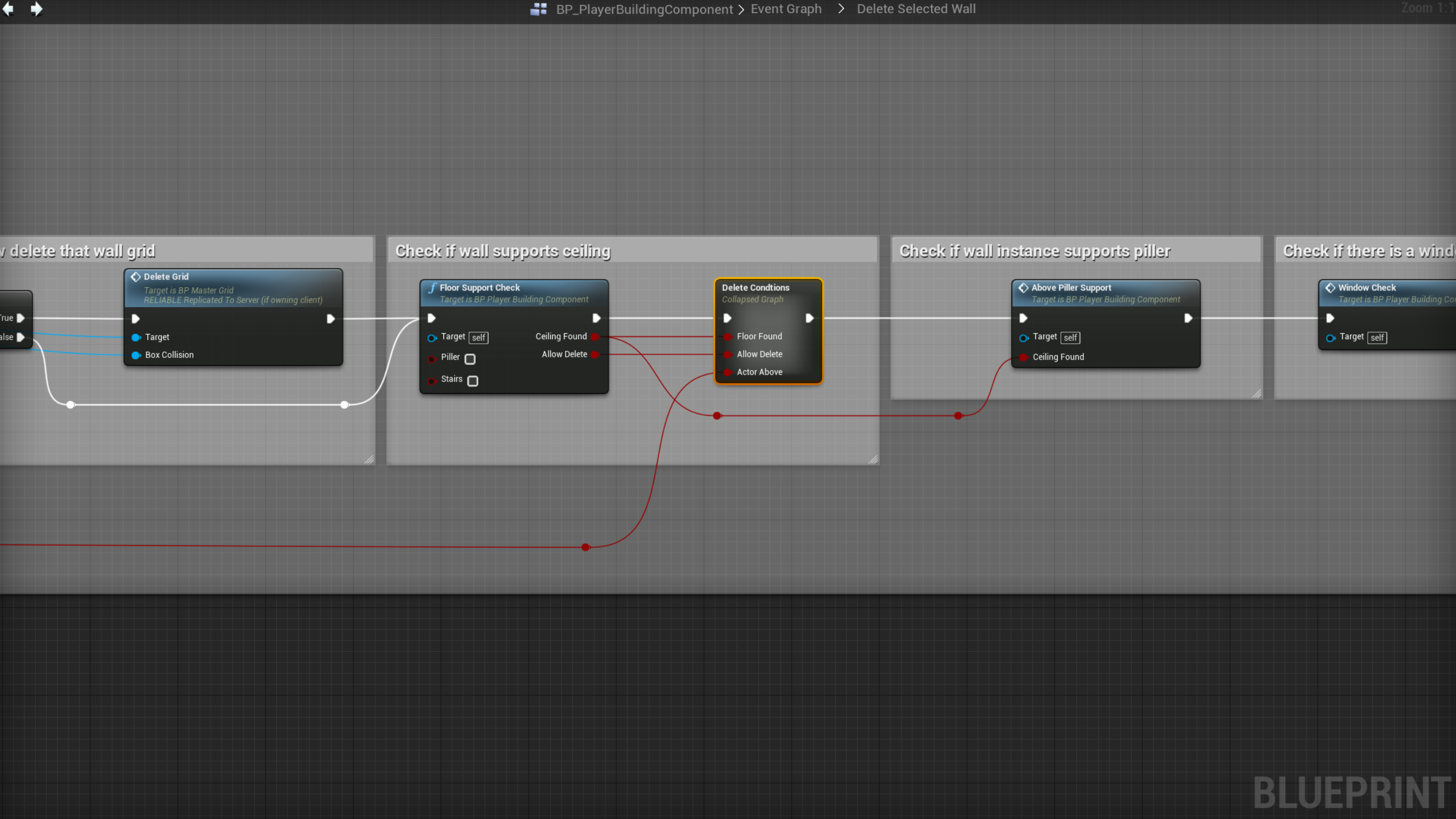Image resolution: width=1456 pixels, height=819 pixels.
Task: Click Delete Condtions output execution pin
Action: [x=809, y=318]
